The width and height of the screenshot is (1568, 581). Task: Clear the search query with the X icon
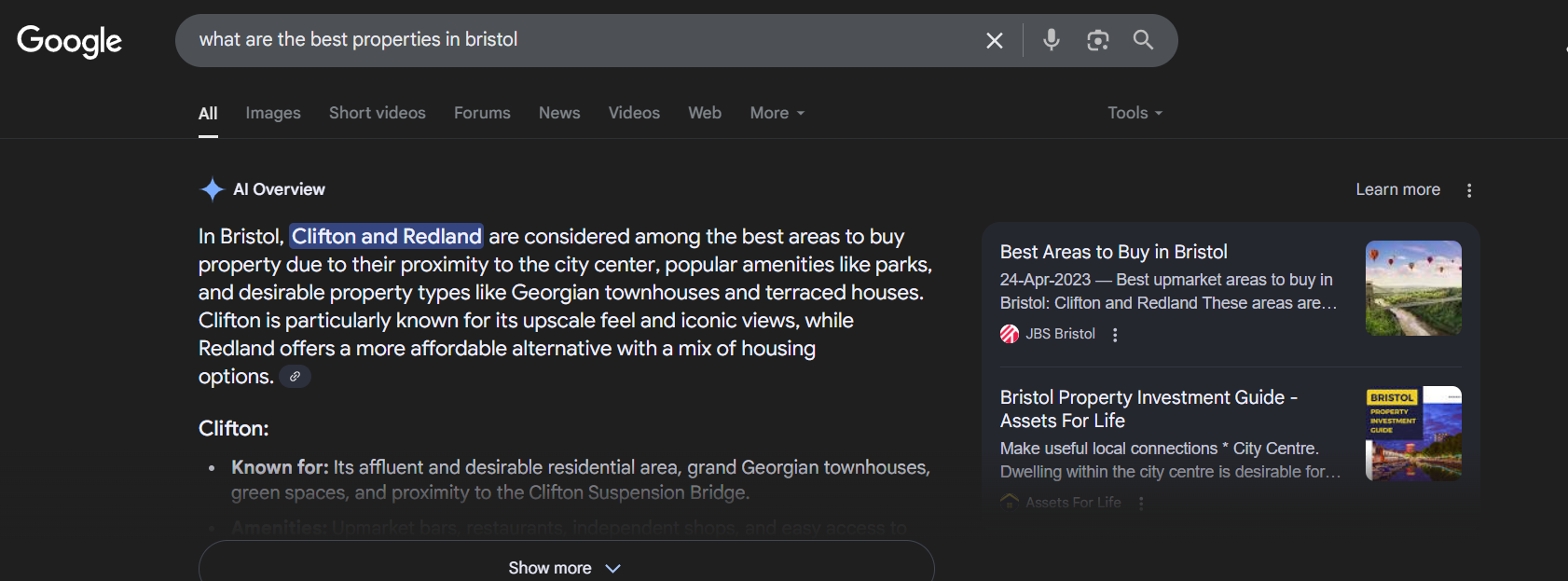(995, 40)
